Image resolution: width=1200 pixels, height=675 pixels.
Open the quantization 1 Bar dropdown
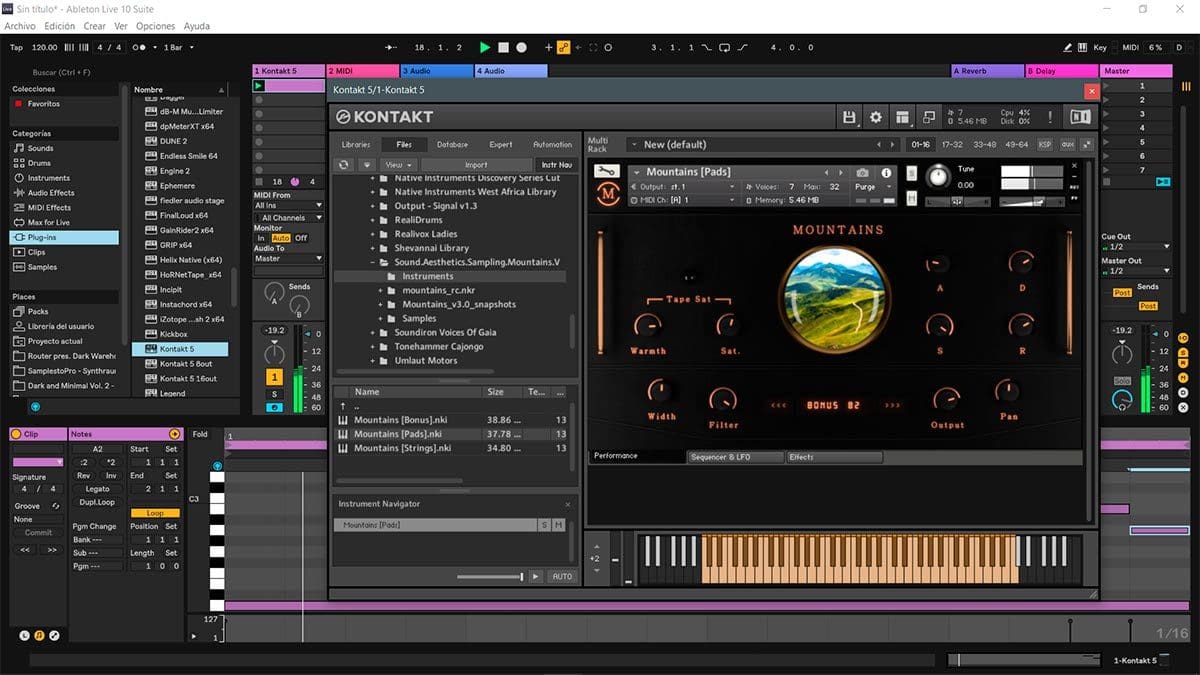coord(179,47)
